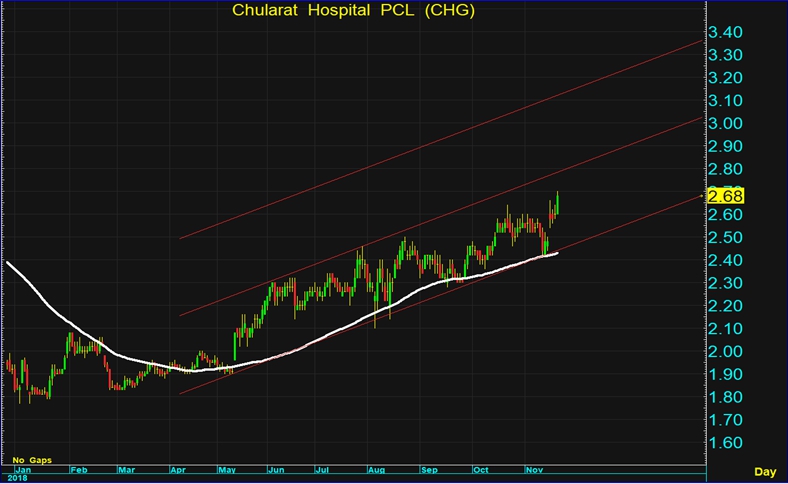This screenshot has height=484, width=788.
Task: Select the Mar month label on time axis
Action: pos(126,470)
